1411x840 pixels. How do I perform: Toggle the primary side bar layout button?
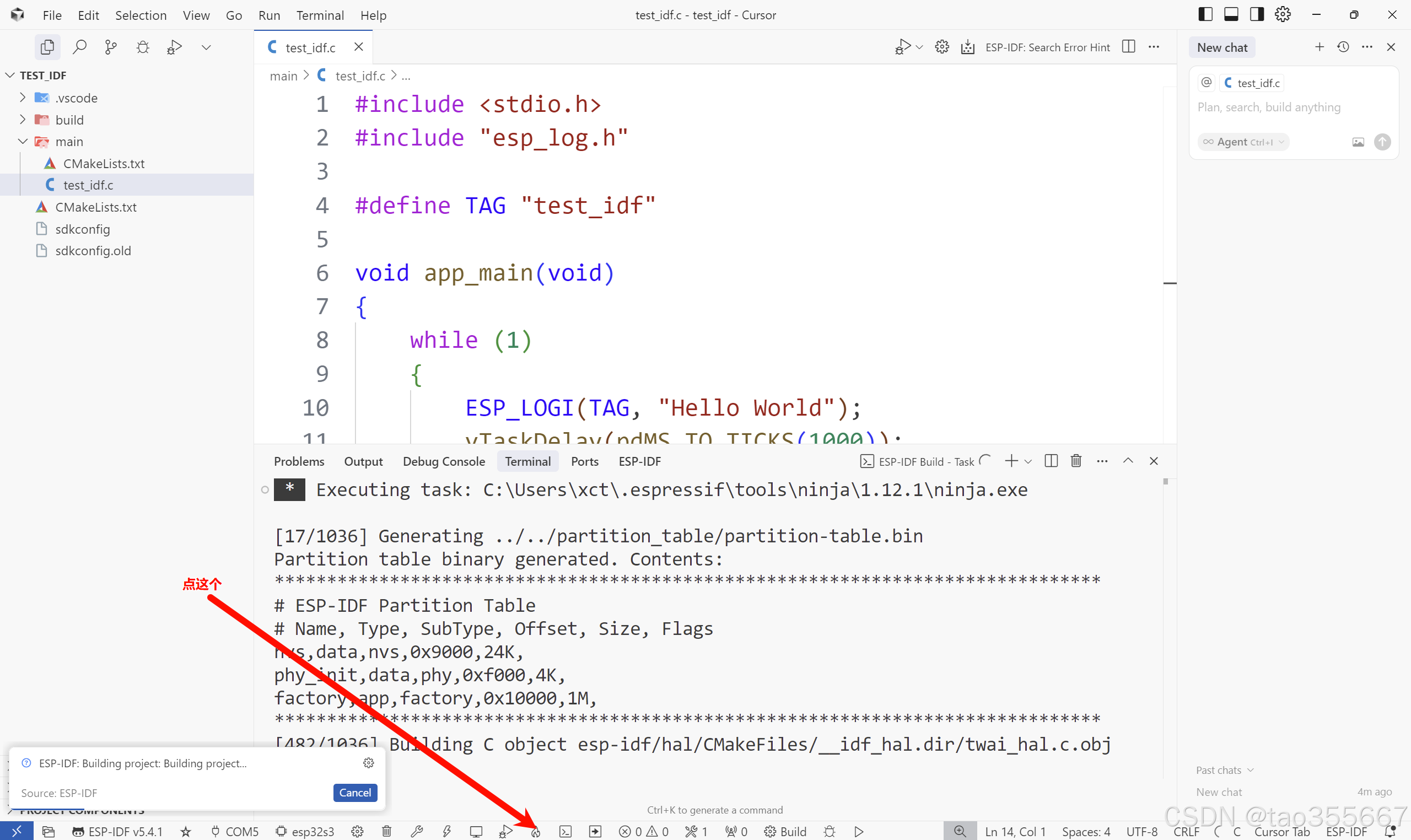click(1205, 15)
